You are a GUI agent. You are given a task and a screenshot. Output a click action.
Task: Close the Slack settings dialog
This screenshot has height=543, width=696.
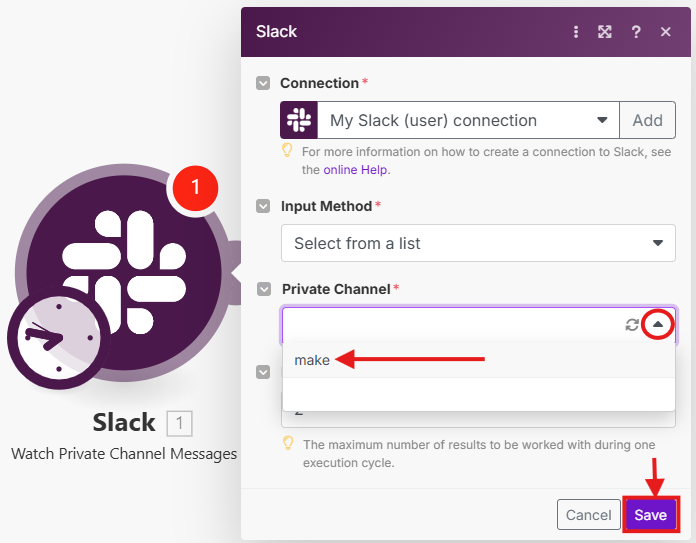tap(666, 32)
